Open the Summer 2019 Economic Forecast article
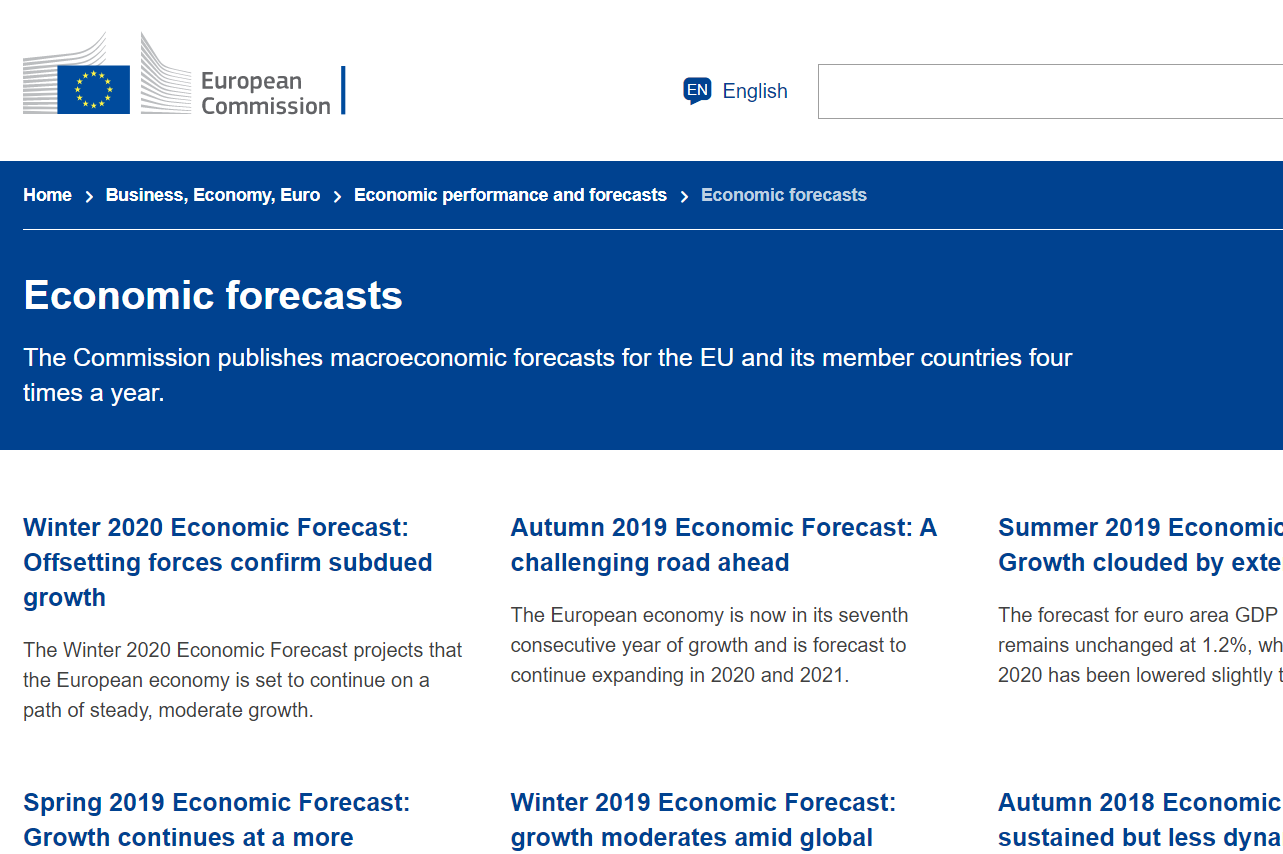1283x854 pixels. point(1140,545)
